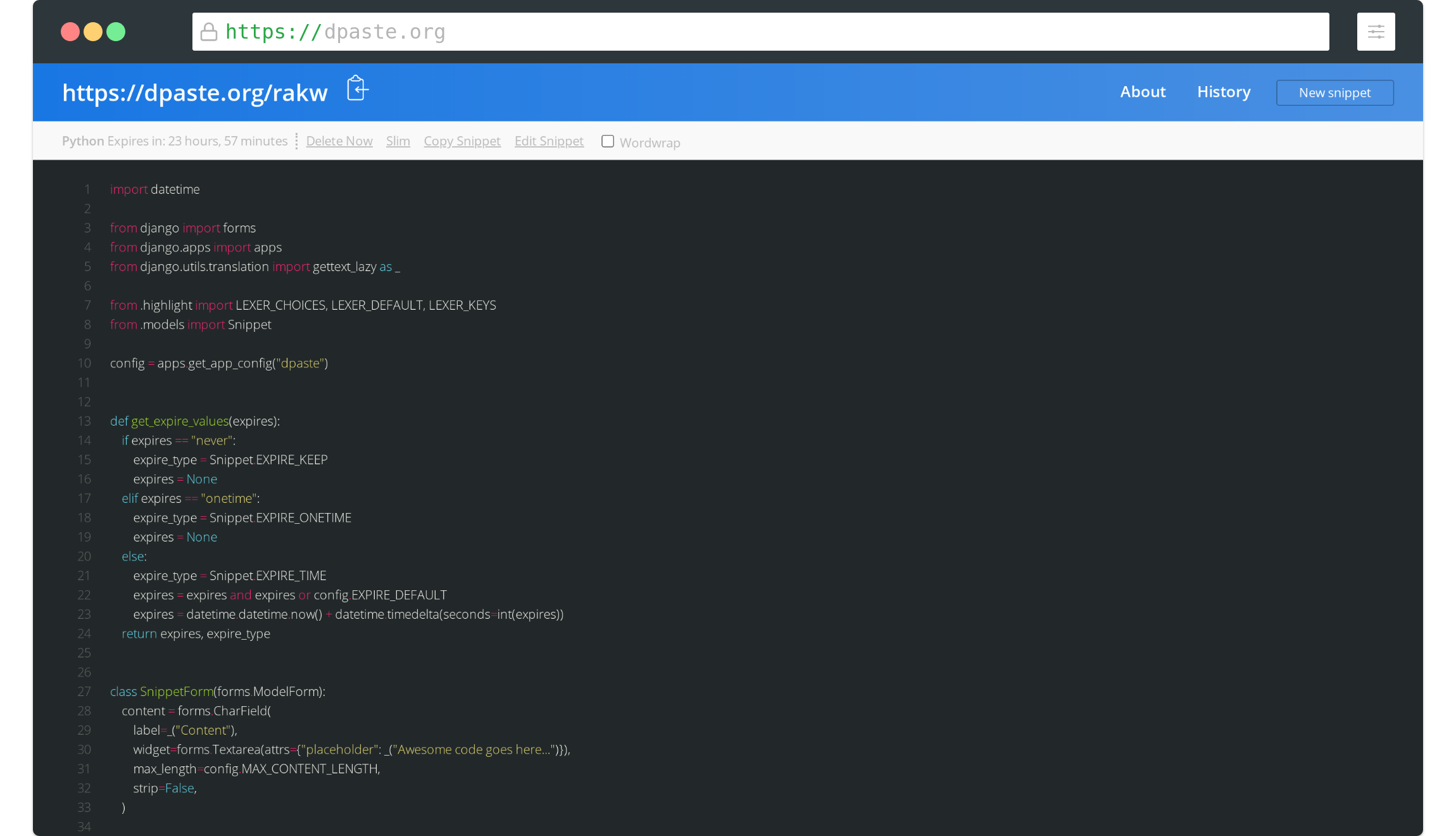
Task: Click the green window dot
Action: click(x=116, y=32)
